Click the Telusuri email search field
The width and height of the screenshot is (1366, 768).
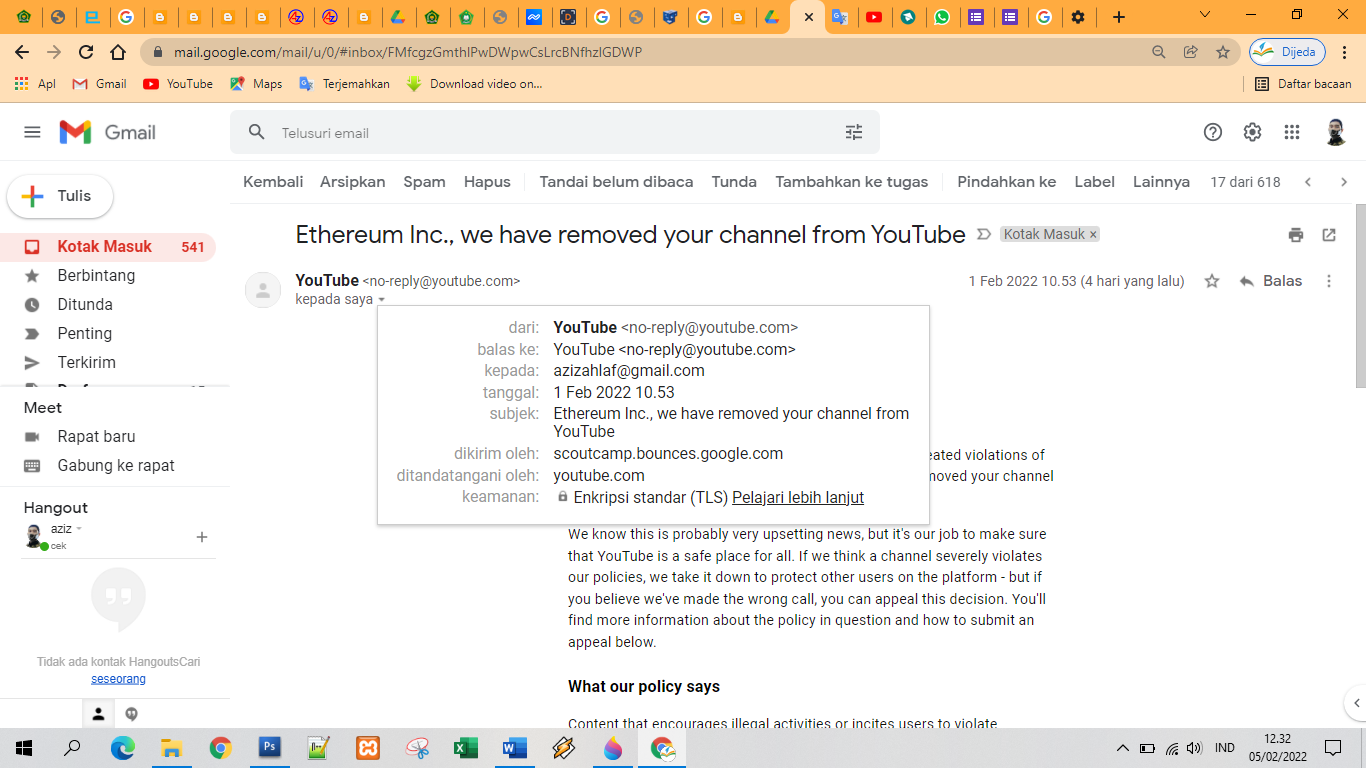555,132
